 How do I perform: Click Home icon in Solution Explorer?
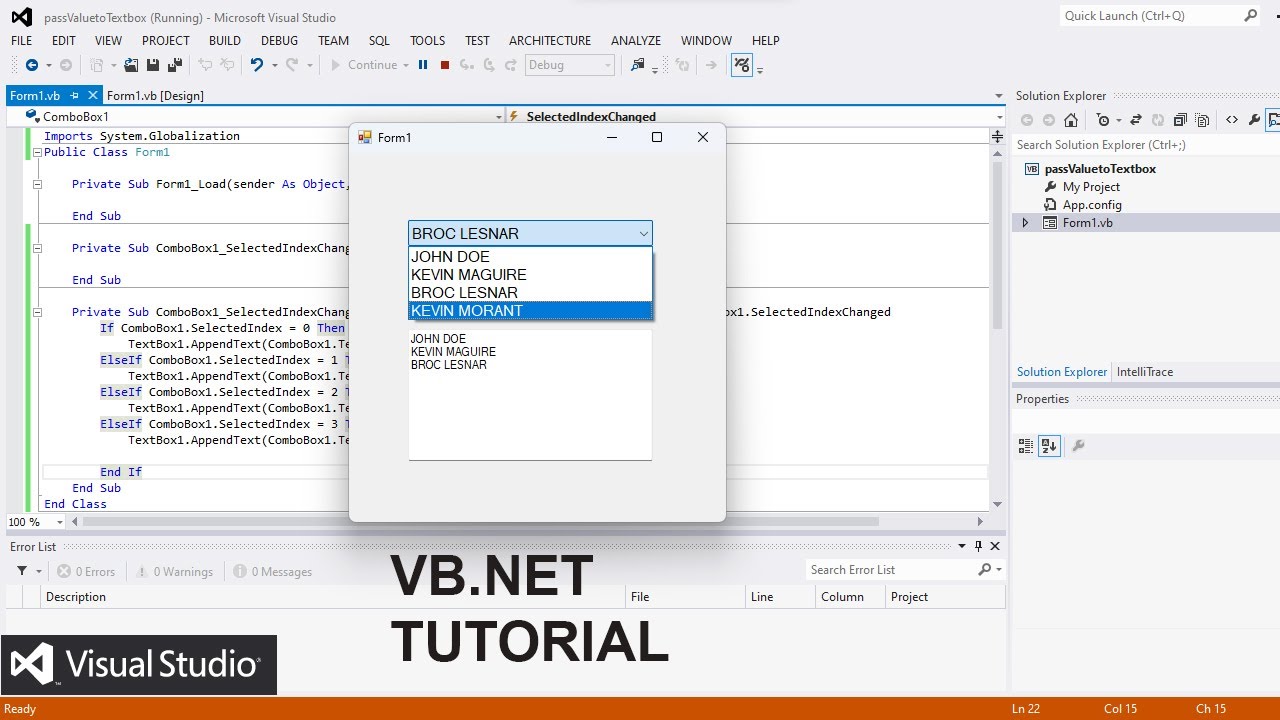click(1071, 120)
